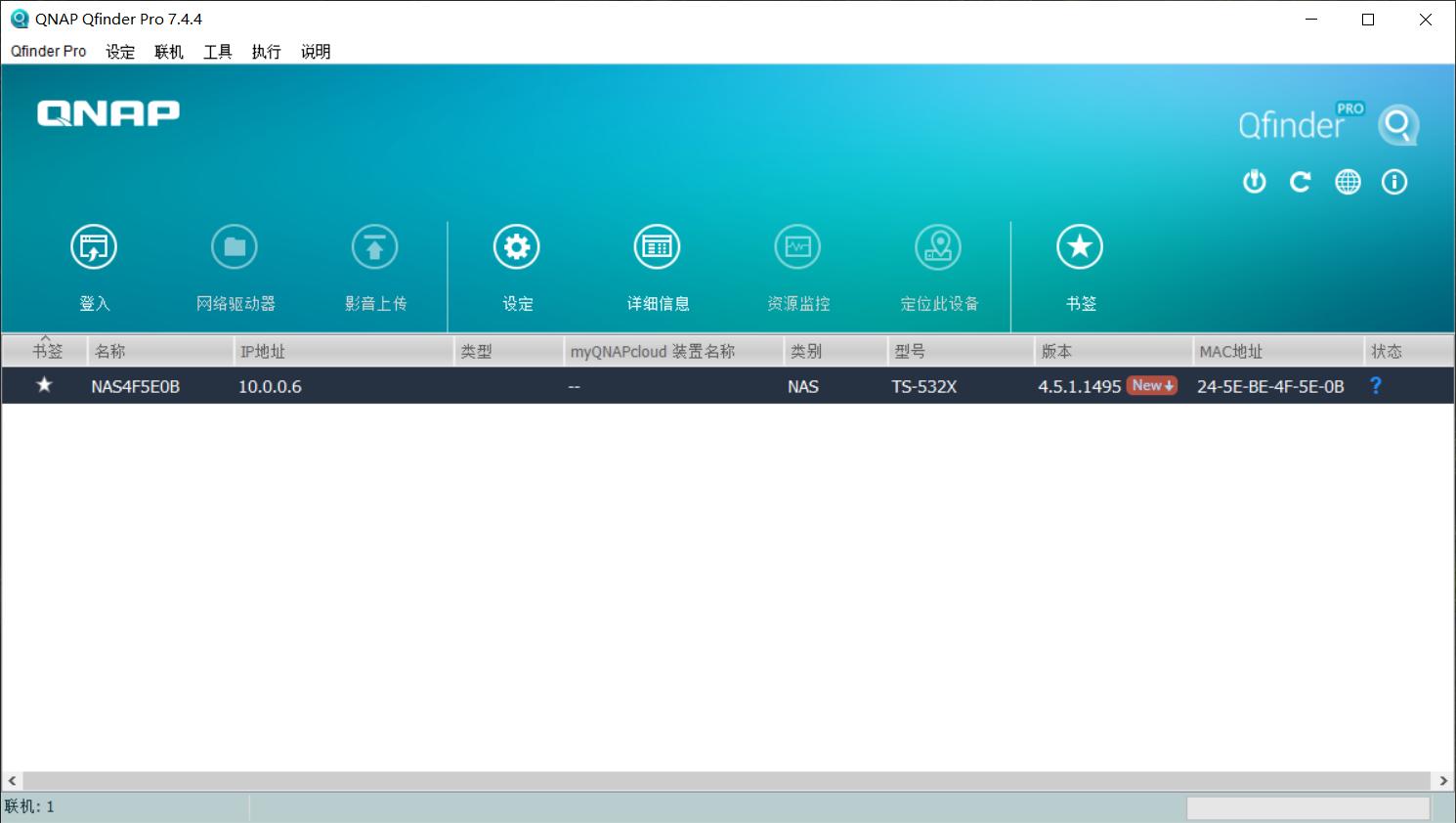Select the 登入 (Login) icon
Screen dimensions: 1456x823
tap(93, 246)
